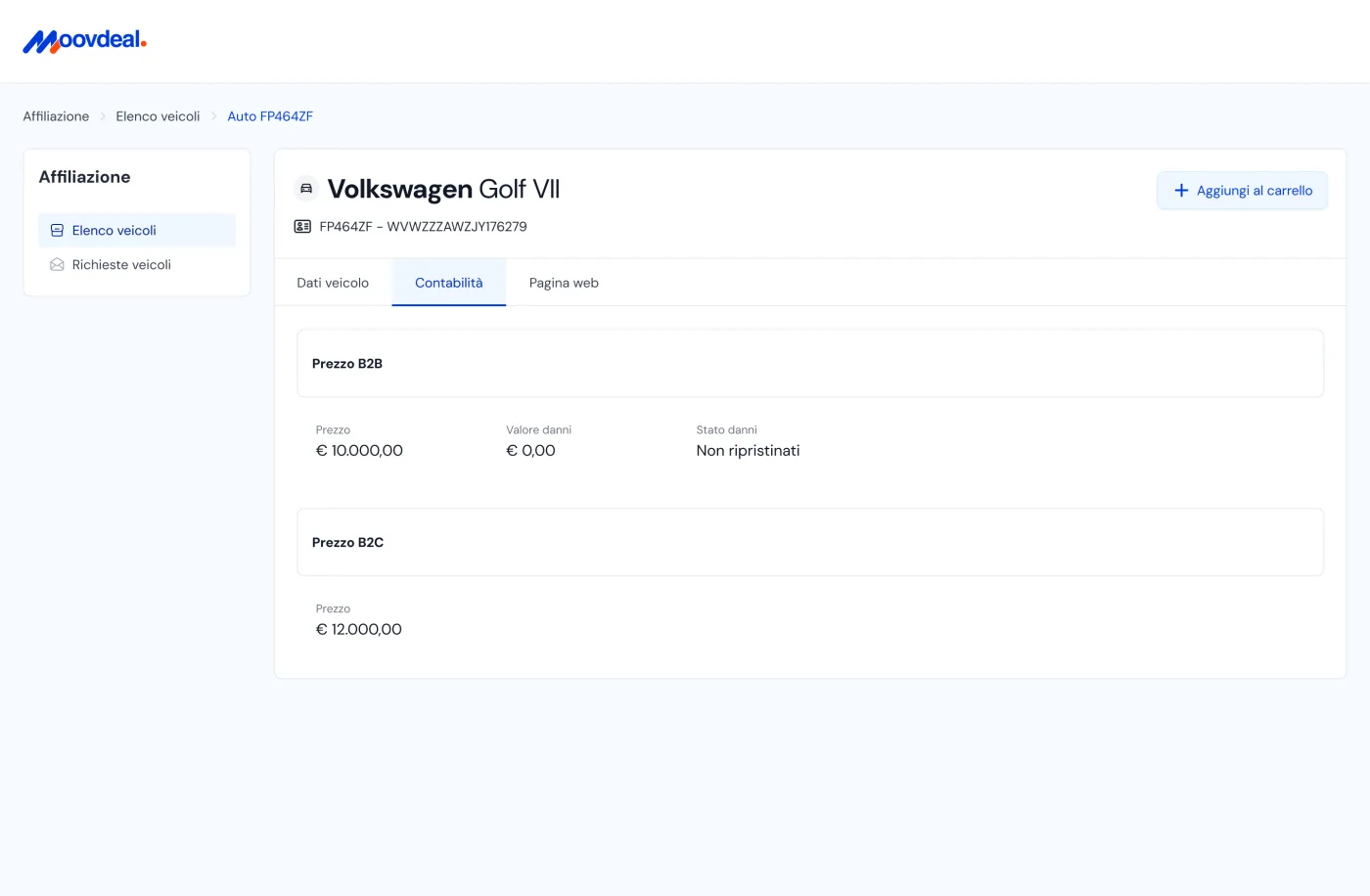Image resolution: width=1370 pixels, height=896 pixels.
Task: Click the car icon beside Volkswagen Golf VII
Action: [306, 189]
